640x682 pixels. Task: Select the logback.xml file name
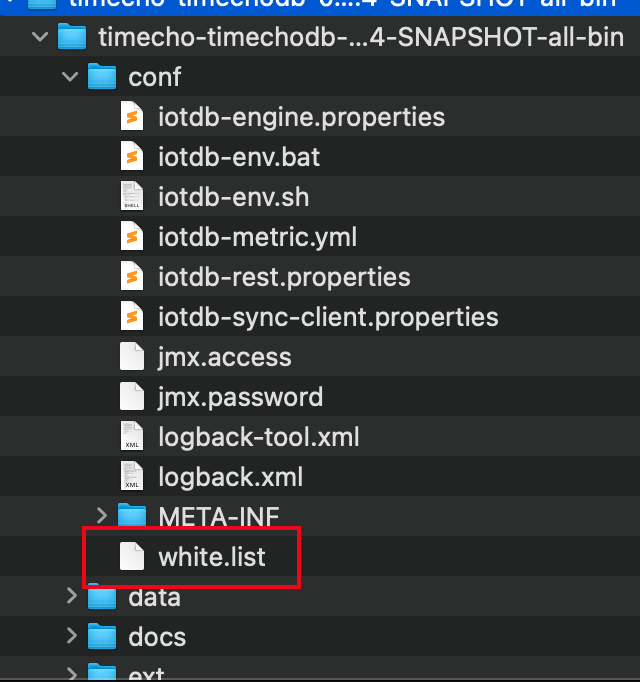coord(230,477)
